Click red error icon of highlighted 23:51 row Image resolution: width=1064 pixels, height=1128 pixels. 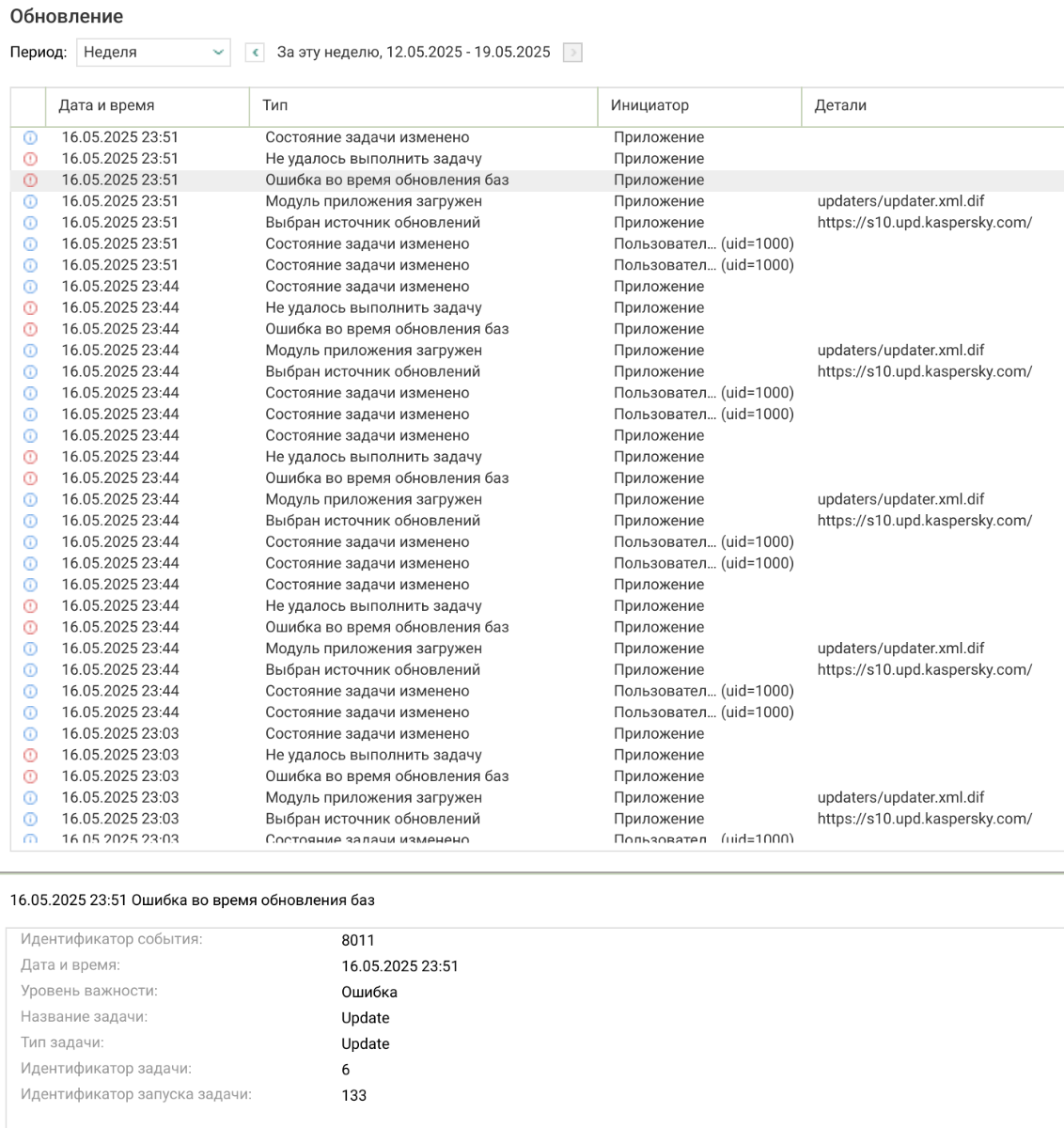point(30,180)
